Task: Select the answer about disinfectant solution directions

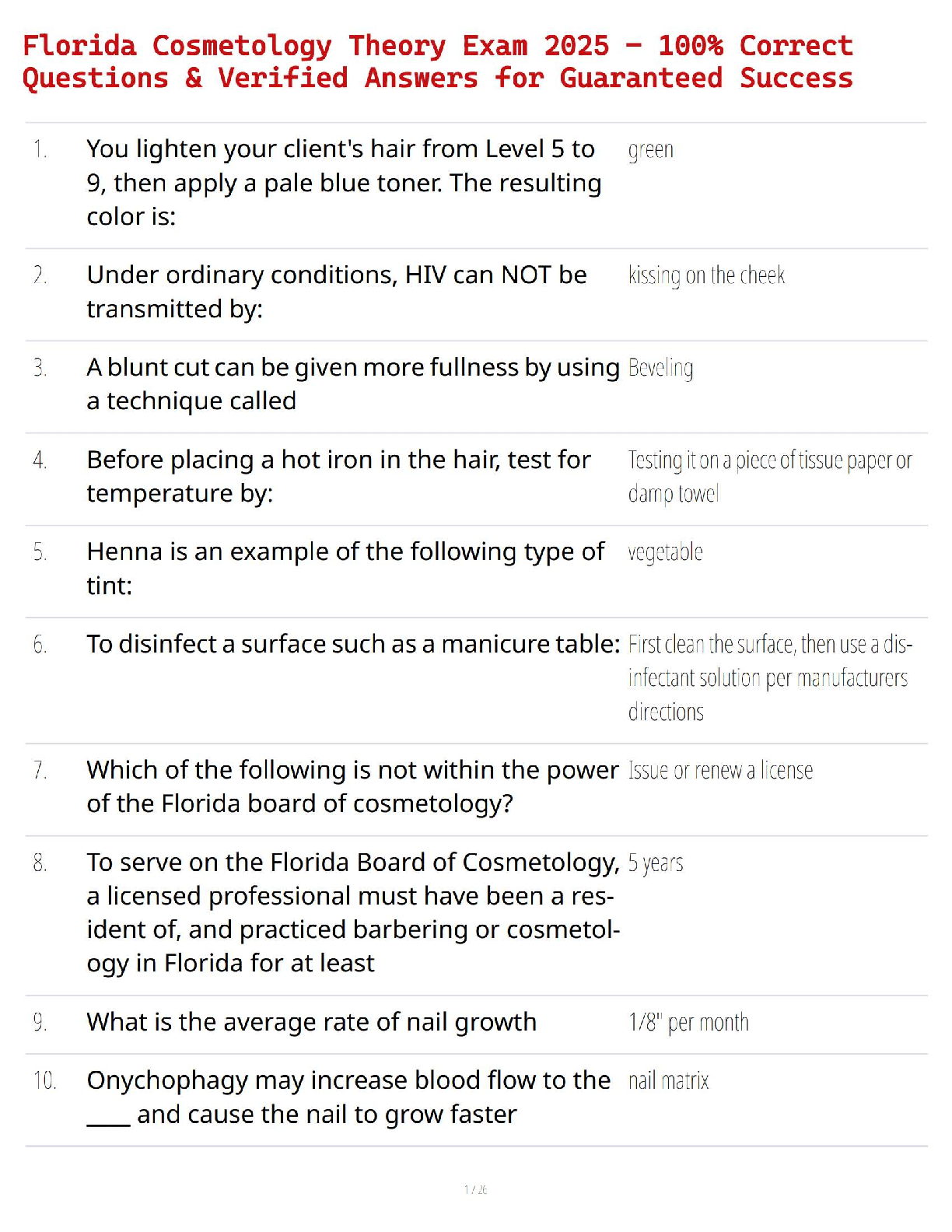Action: click(769, 677)
